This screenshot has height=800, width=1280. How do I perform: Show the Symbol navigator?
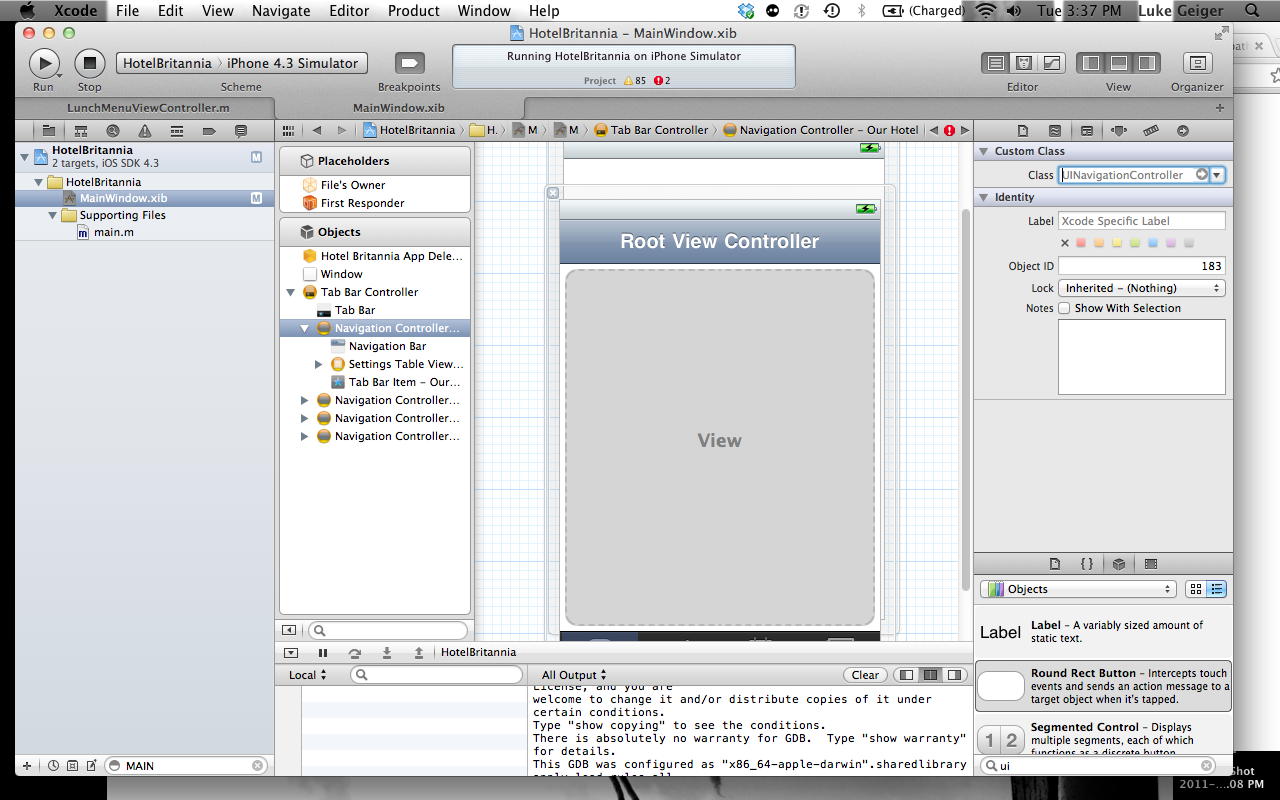click(81, 131)
